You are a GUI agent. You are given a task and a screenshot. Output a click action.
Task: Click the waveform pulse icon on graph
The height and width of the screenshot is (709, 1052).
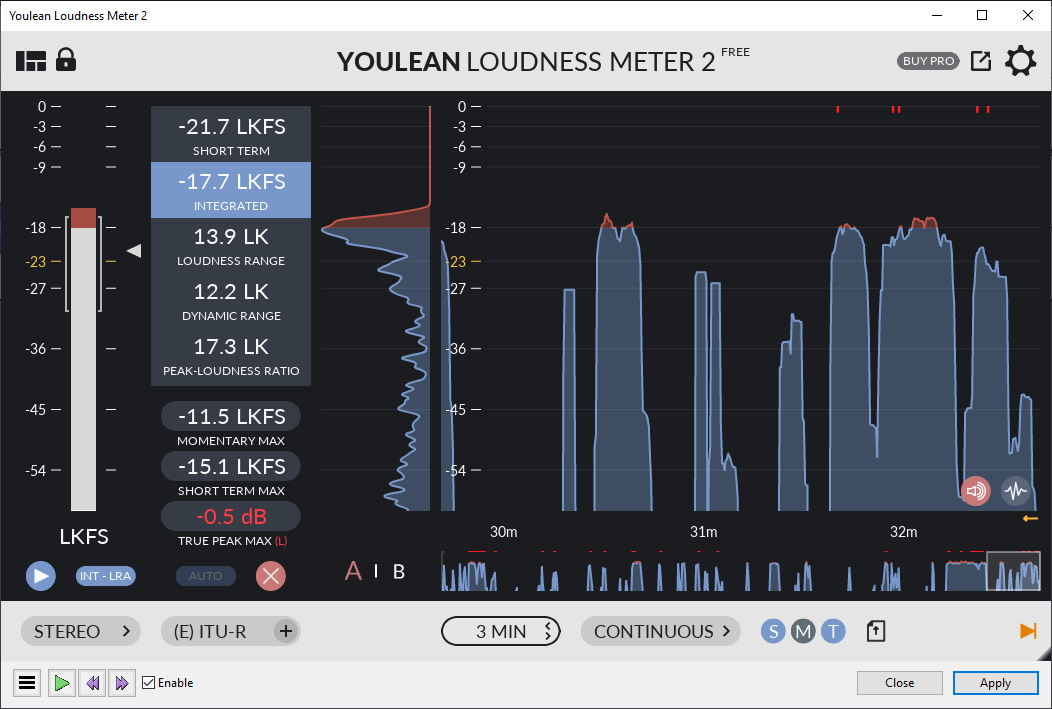click(x=1016, y=491)
